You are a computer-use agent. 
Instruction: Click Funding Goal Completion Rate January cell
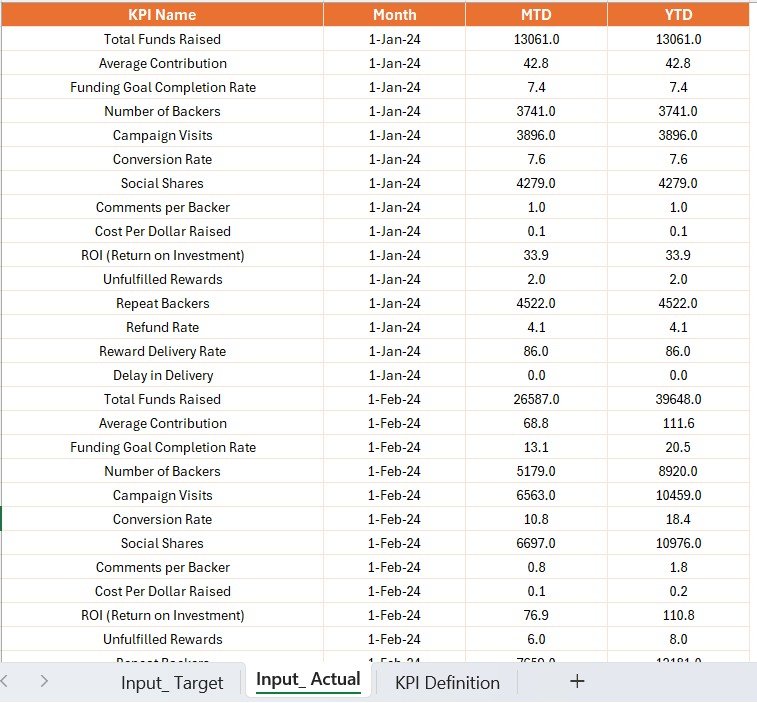162,87
